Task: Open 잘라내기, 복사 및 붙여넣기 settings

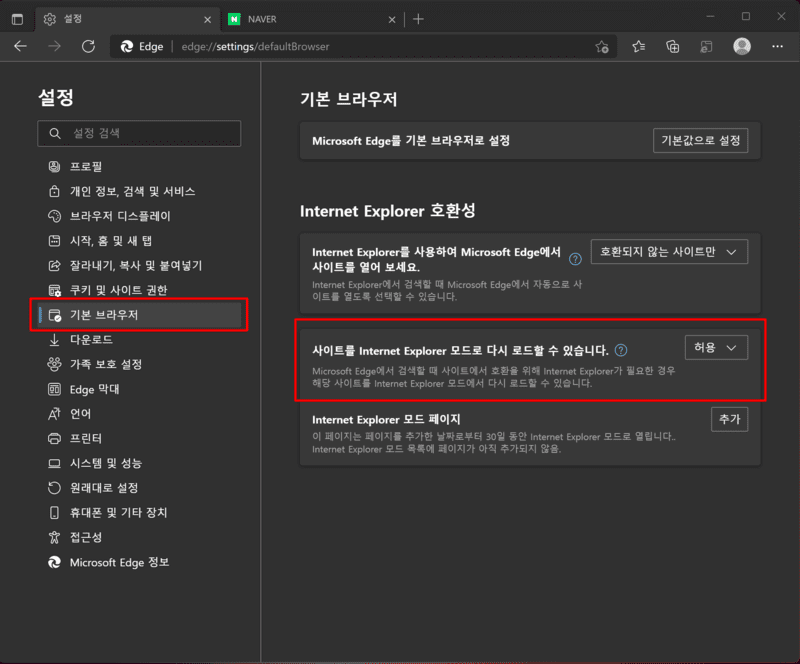Action: pos(139,265)
